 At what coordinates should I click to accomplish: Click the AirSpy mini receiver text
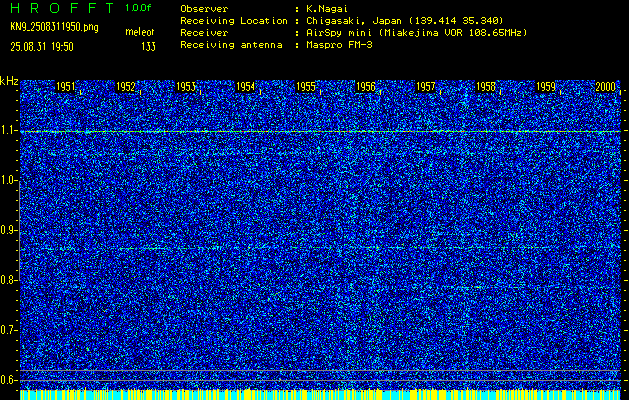[417, 32]
